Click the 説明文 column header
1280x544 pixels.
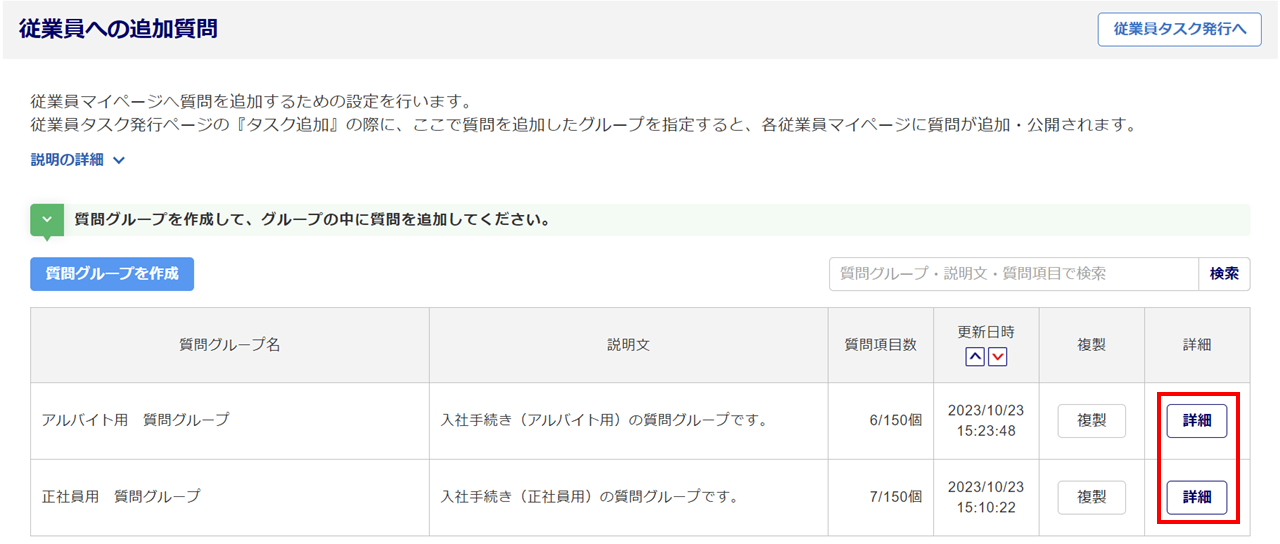pyautogui.click(x=628, y=345)
